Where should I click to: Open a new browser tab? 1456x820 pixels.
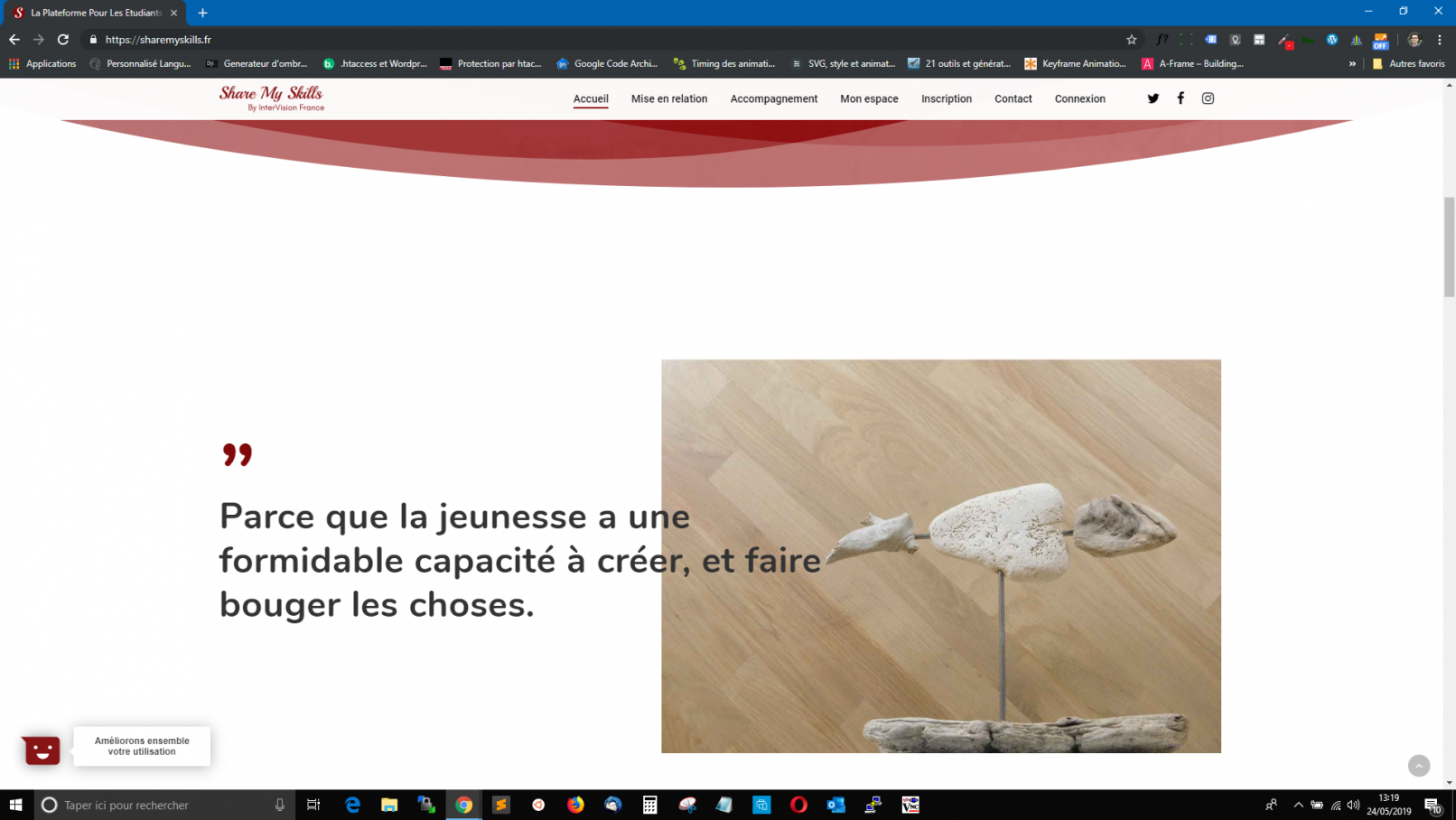click(x=202, y=13)
